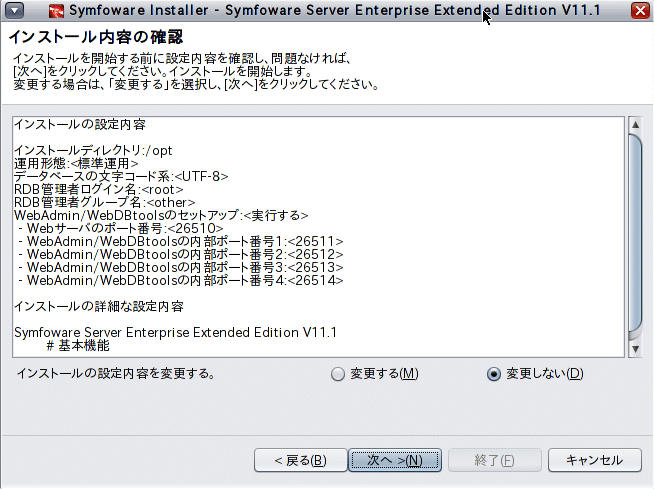The height and width of the screenshot is (489, 654).
Task: Click the Symfoware Server Enterprise Extended Edition V11.1 list line
Action: (175, 333)
